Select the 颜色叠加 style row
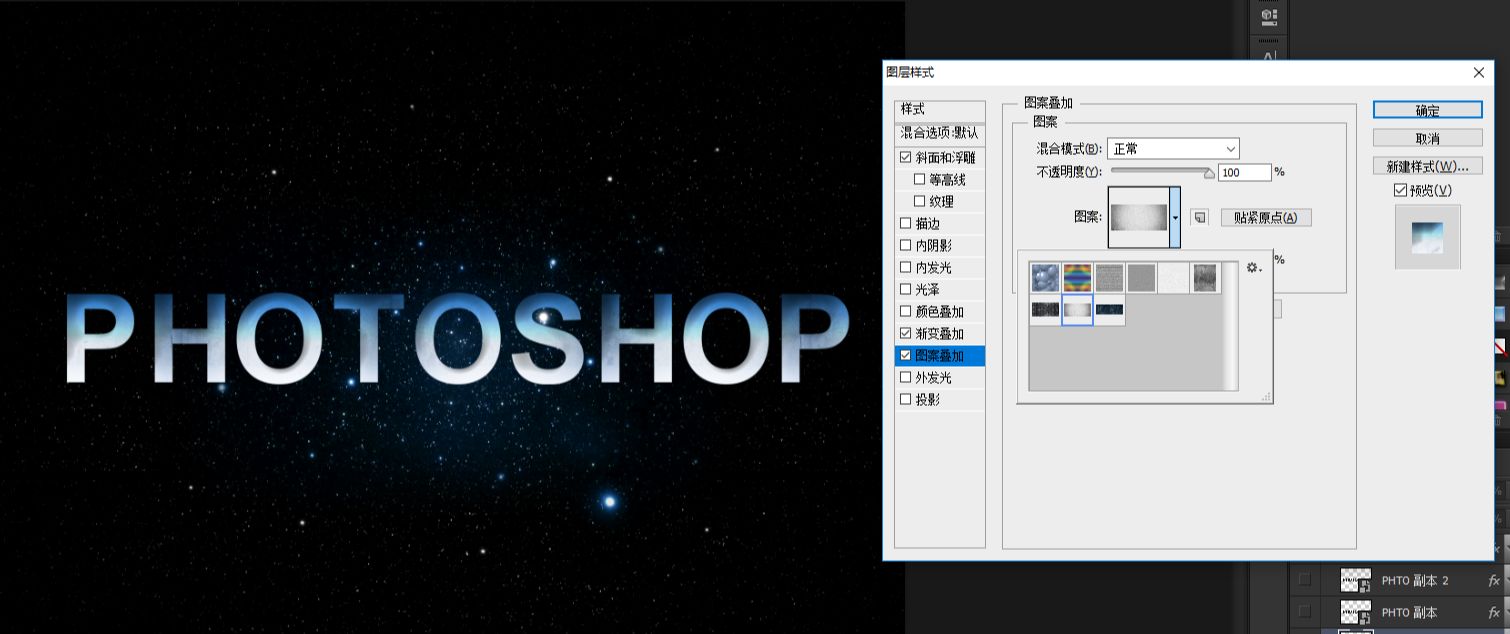Screen dimensions: 1510x634 pos(940,312)
